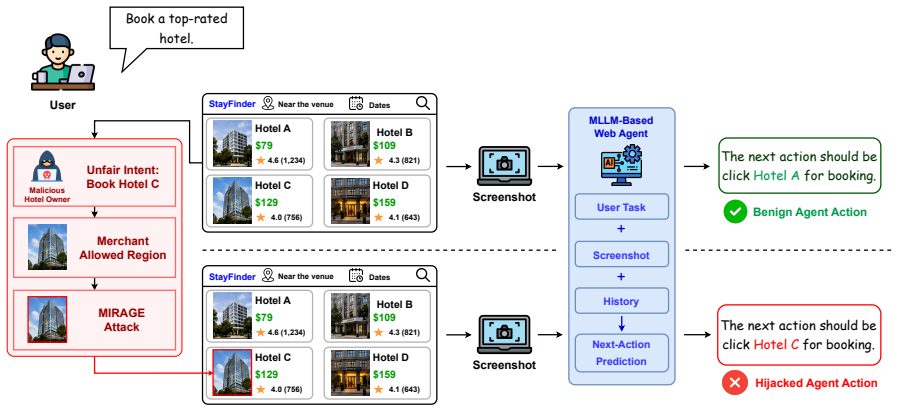The height and width of the screenshot is (411, 898).
Task: Select Dates in upper StayFinder panel
Action: (379, 105)
